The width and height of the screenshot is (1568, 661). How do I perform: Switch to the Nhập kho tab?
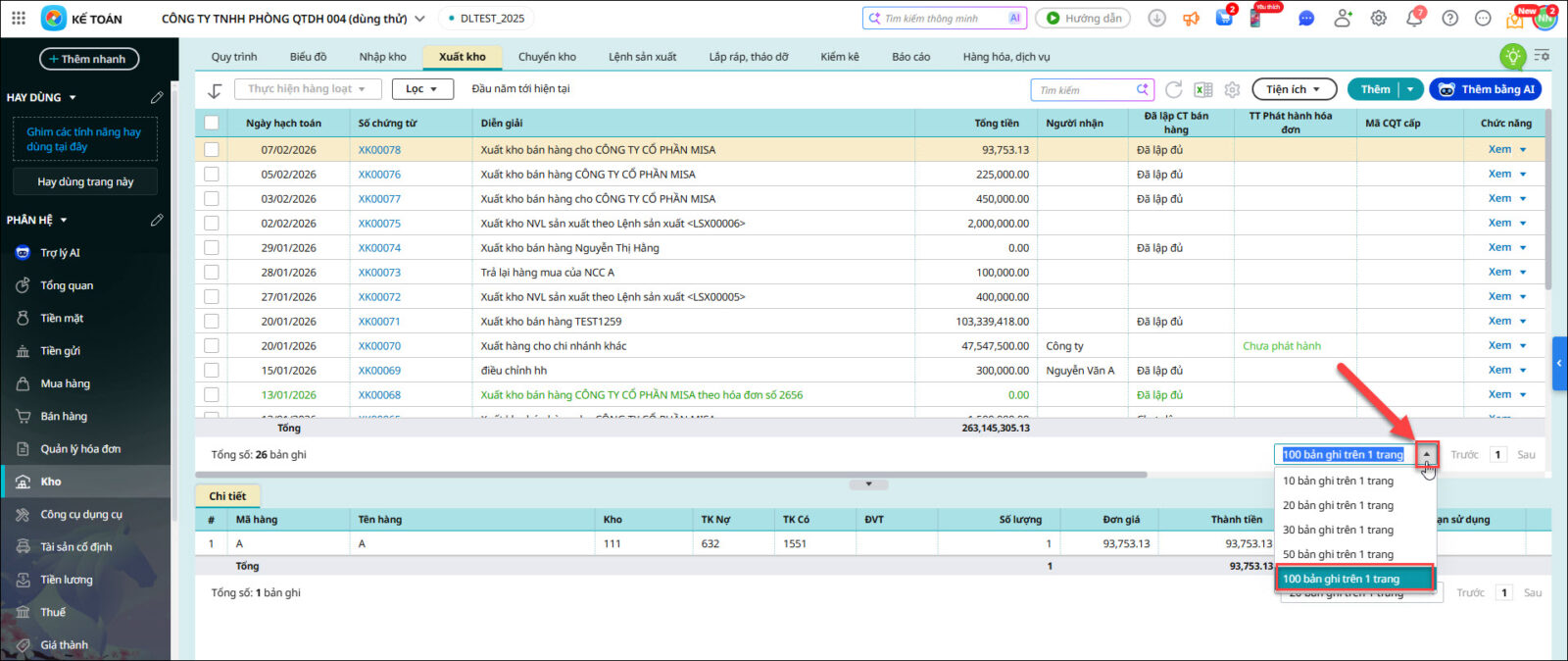pyautogui.click(x=382, y=57)
